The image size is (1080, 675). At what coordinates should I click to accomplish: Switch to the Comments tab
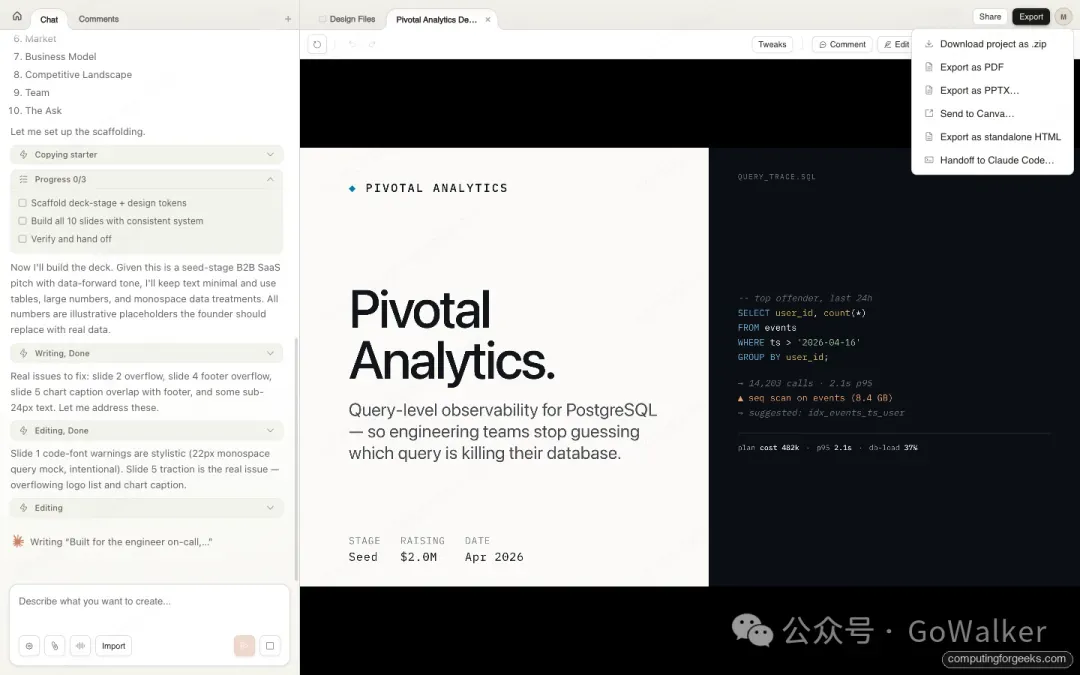click(x=98, y=19)
